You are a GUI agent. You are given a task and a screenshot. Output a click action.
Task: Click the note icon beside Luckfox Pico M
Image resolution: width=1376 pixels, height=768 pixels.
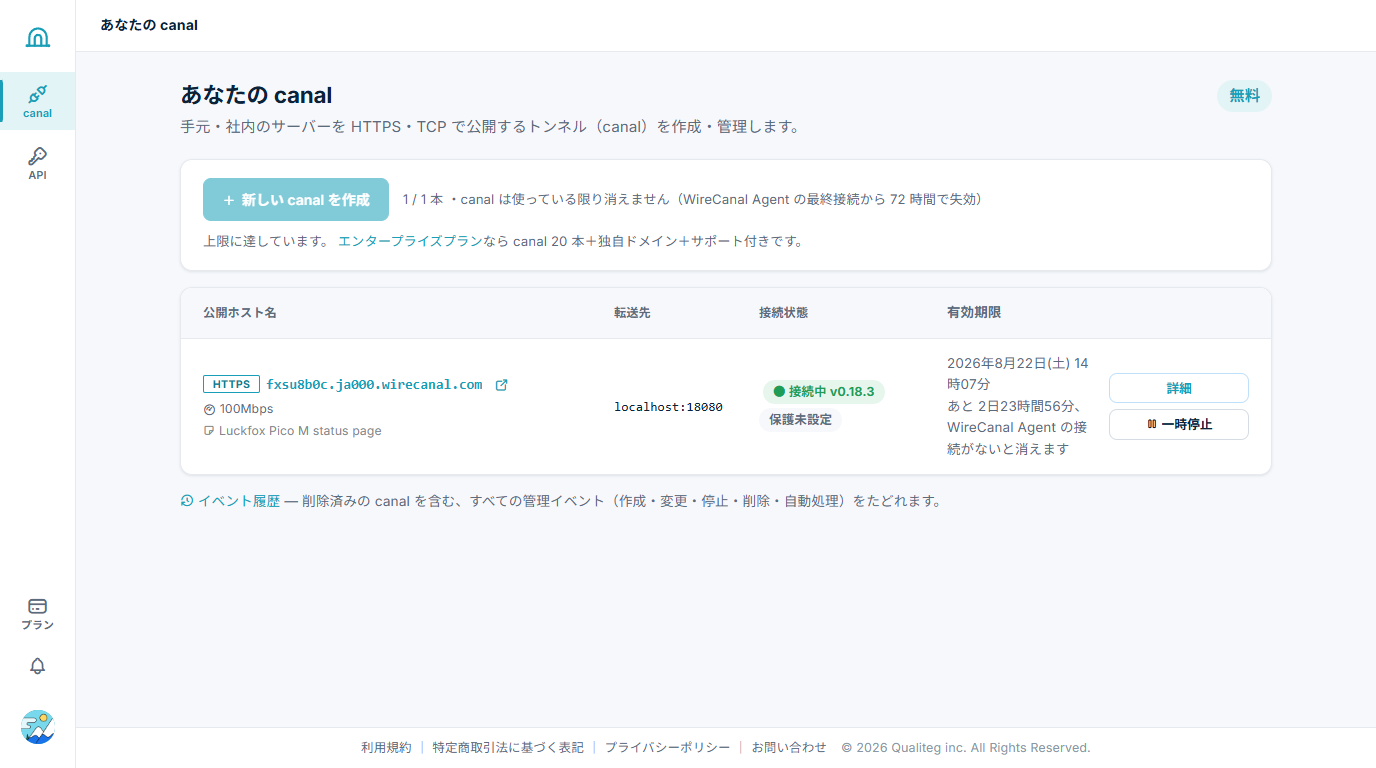(x=209, y=431)
